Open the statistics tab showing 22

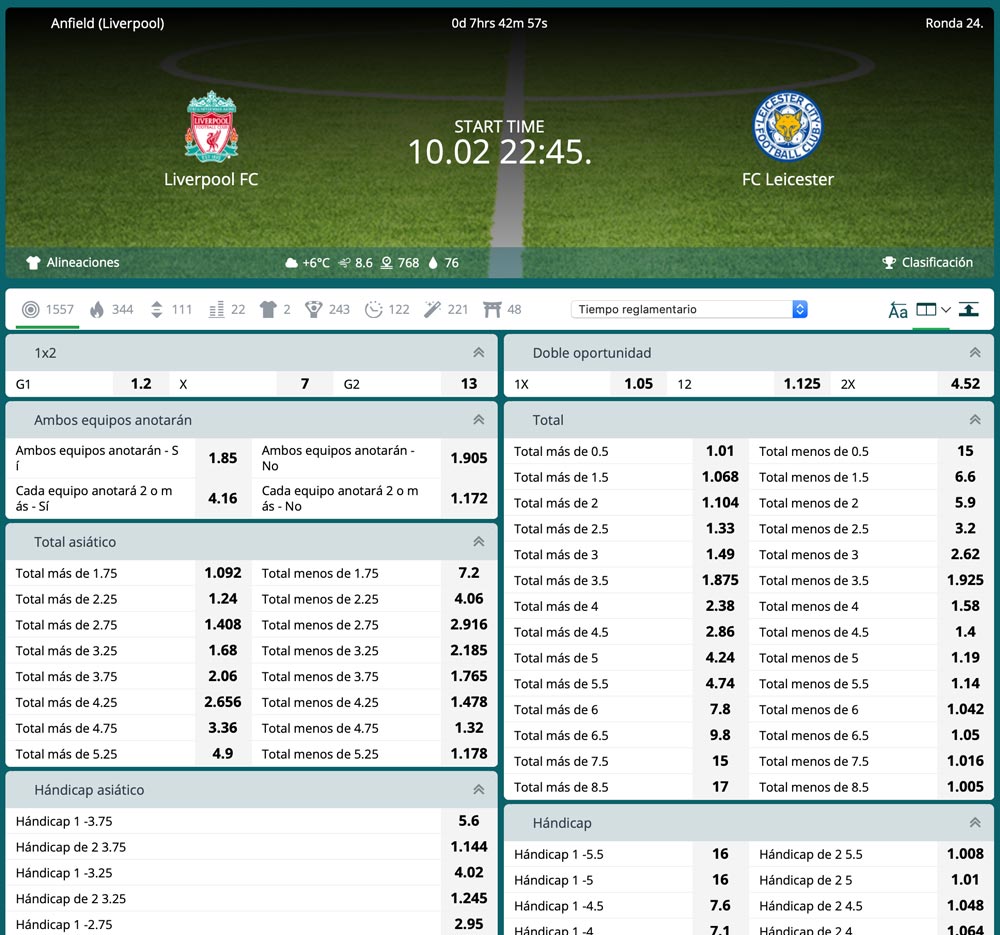tap(226, 309)
